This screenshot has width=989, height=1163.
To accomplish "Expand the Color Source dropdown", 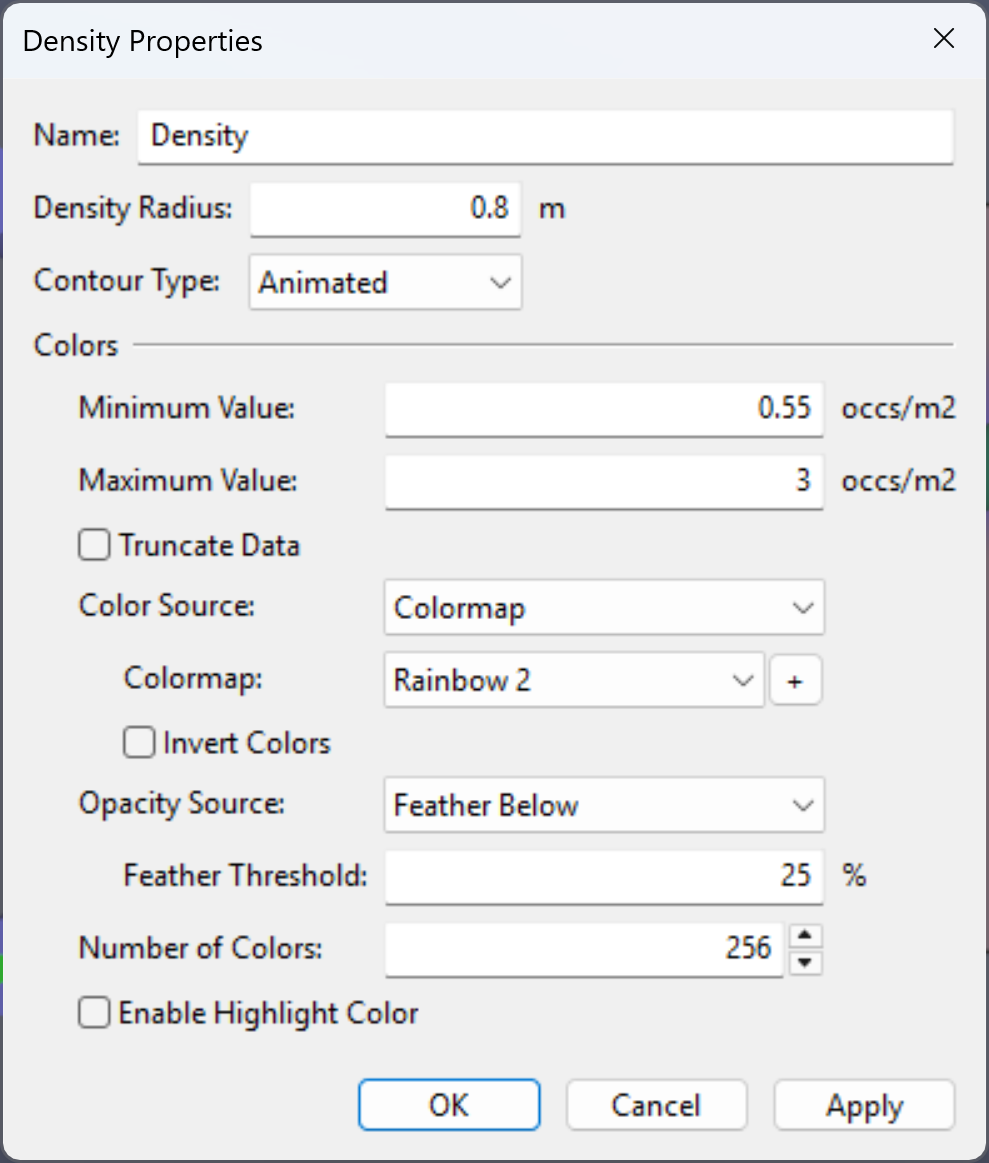I will click(604, 607).
